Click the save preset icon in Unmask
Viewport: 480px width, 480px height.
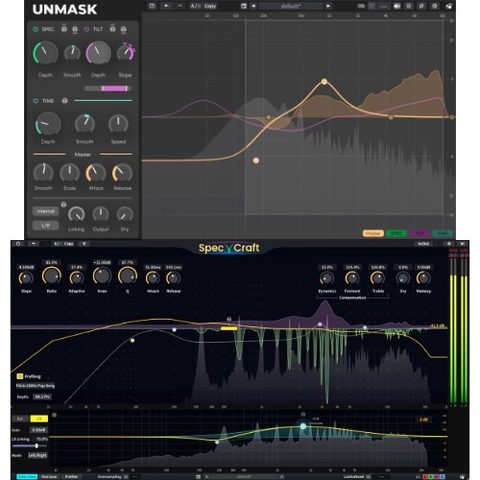pyautogui.click(x=244, y=6)
